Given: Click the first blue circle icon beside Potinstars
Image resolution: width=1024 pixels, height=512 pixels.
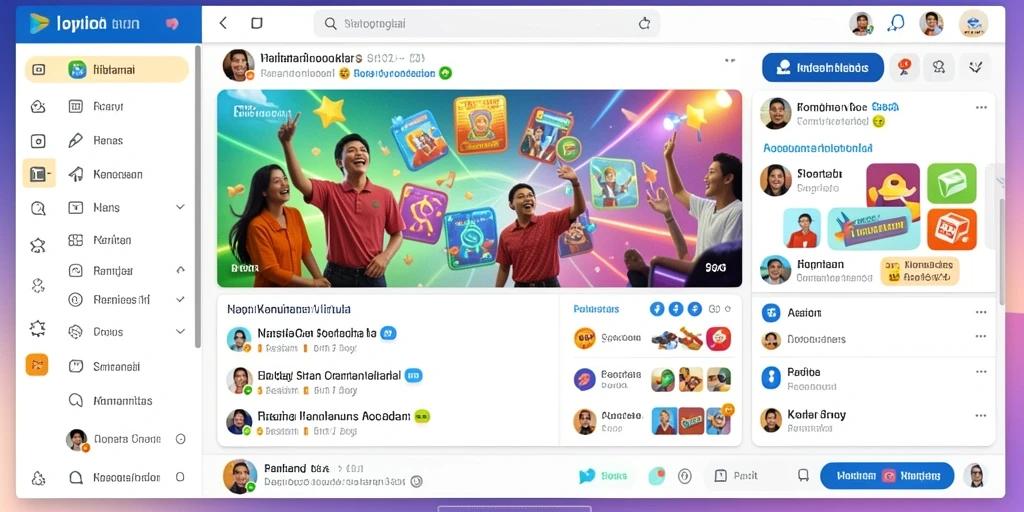Looking at the screenshot, I should point(657,309).
